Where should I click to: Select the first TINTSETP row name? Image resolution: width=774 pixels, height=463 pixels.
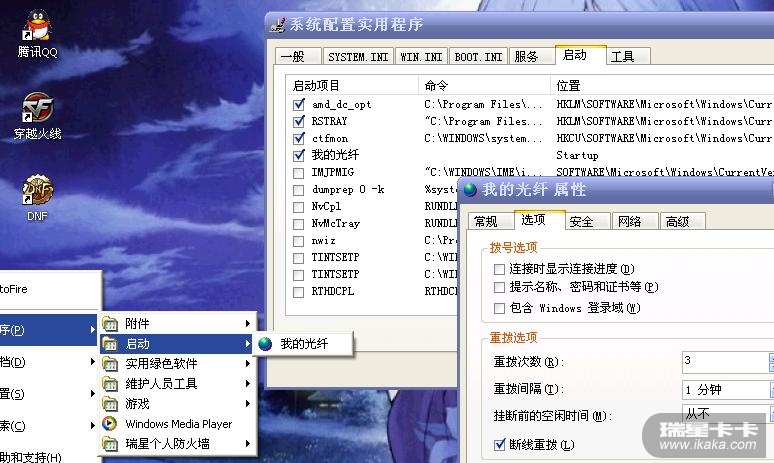click(335, 257)
